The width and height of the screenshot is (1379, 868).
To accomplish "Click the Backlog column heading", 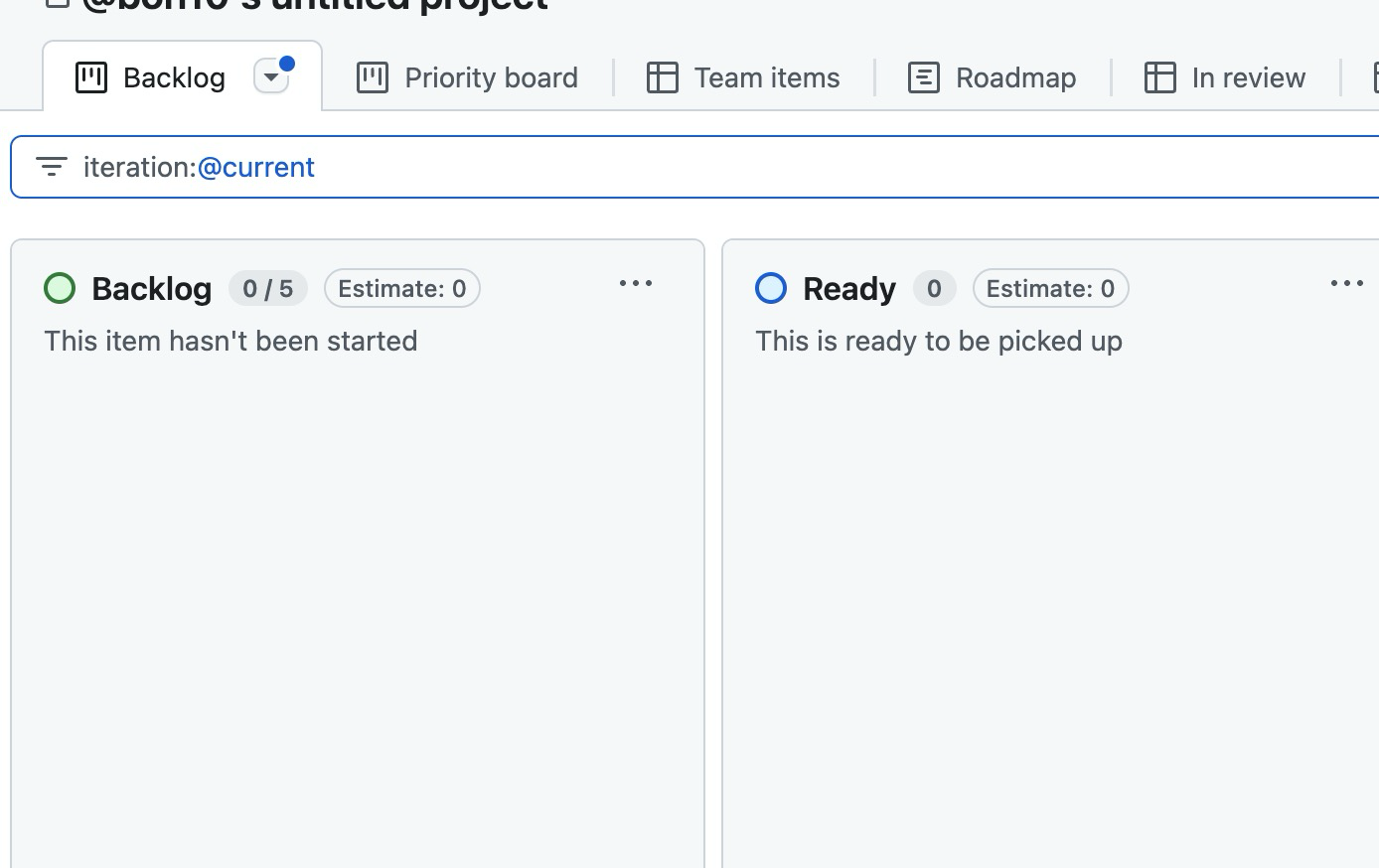I will point(152,288).
